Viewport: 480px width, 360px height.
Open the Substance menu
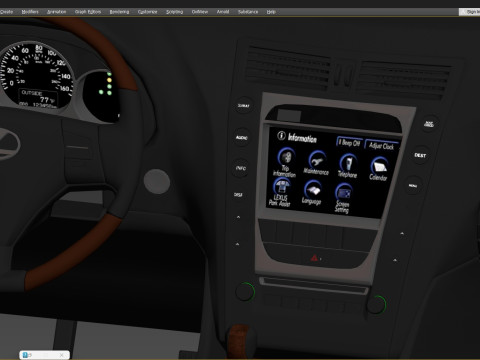[x=248, y=12]
